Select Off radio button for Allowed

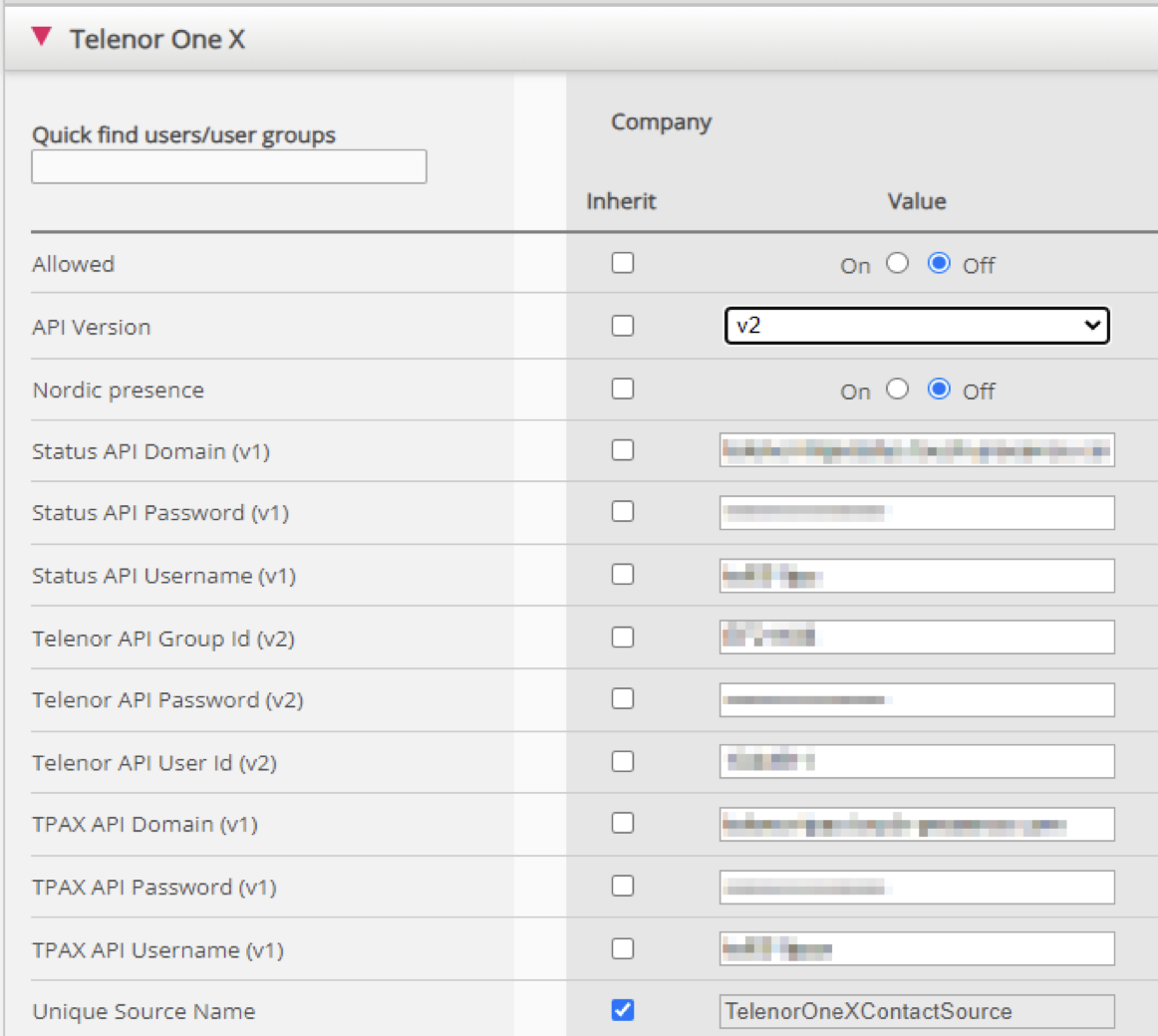pyautogui.click(x=939, y=263)
